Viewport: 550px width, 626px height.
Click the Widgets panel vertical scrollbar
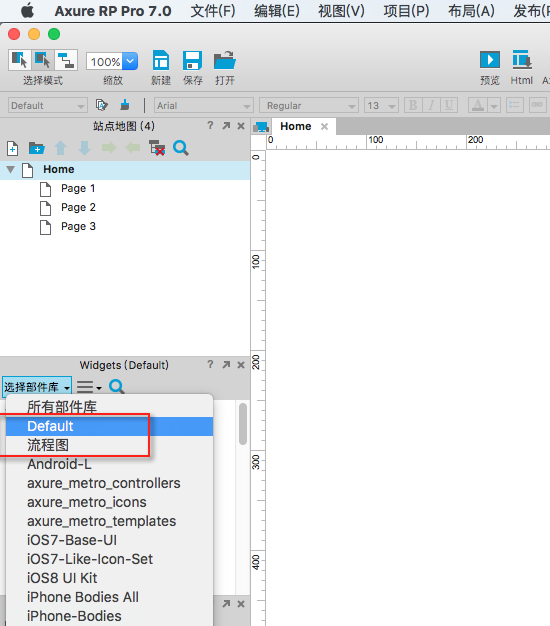(243, 424)
